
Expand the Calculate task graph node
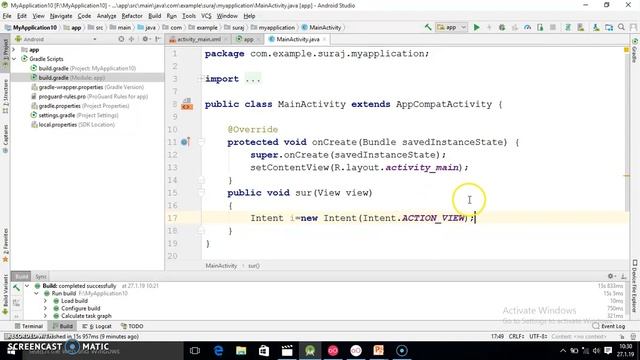coord(45,316)
